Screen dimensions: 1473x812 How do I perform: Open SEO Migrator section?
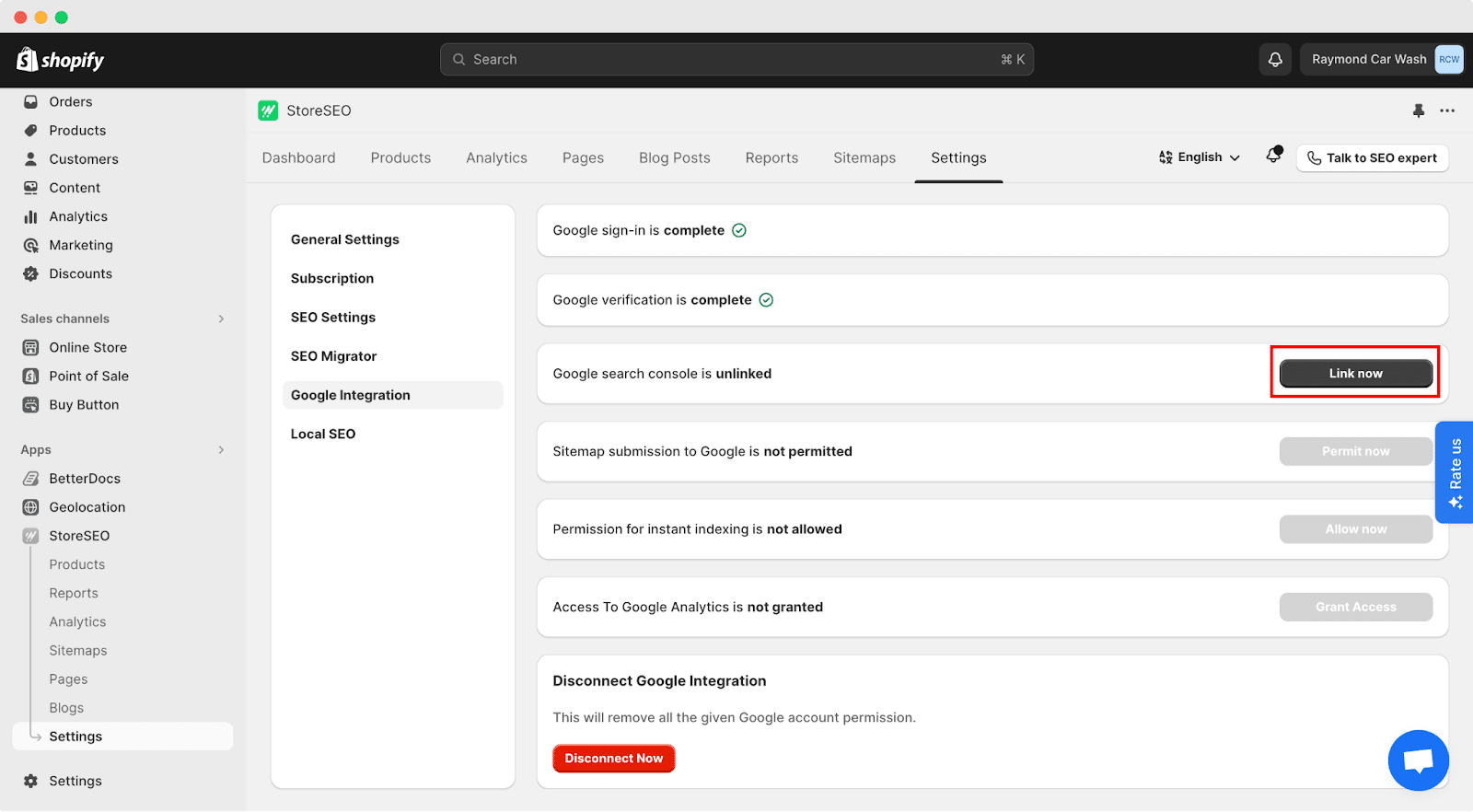[334, 356]
